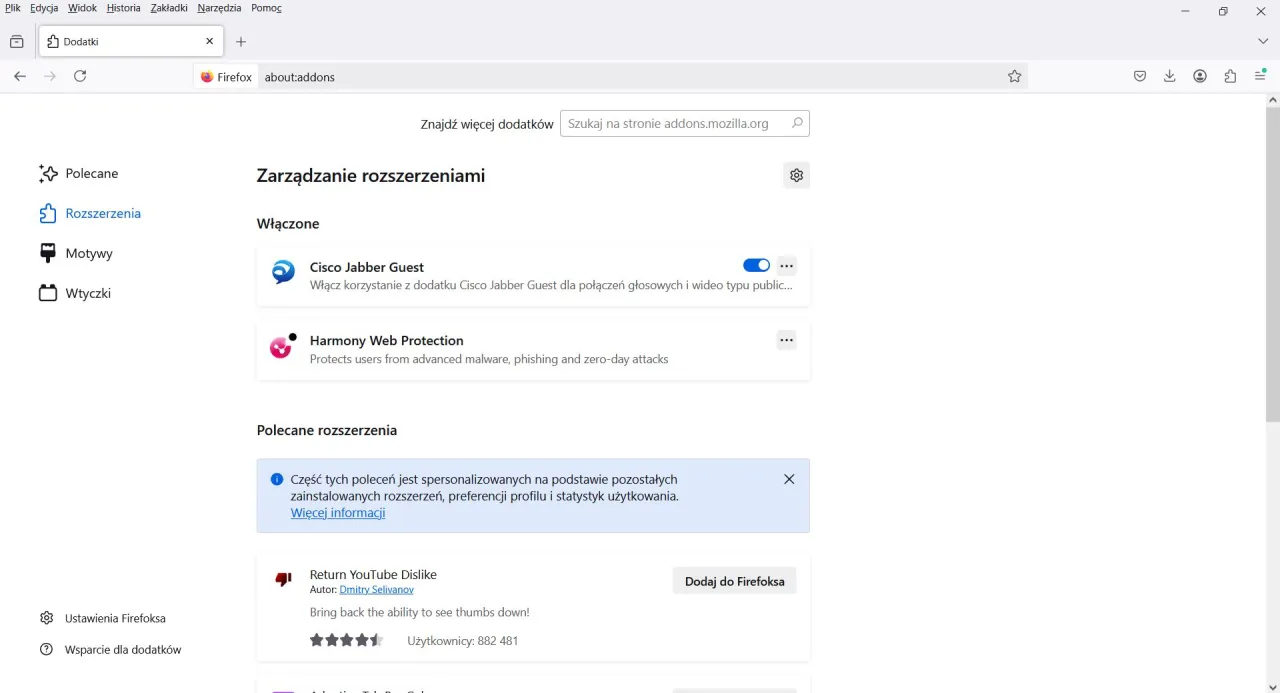1280x693 pixels.
Task: Open the Historia menu
Action: pos(123,7)
